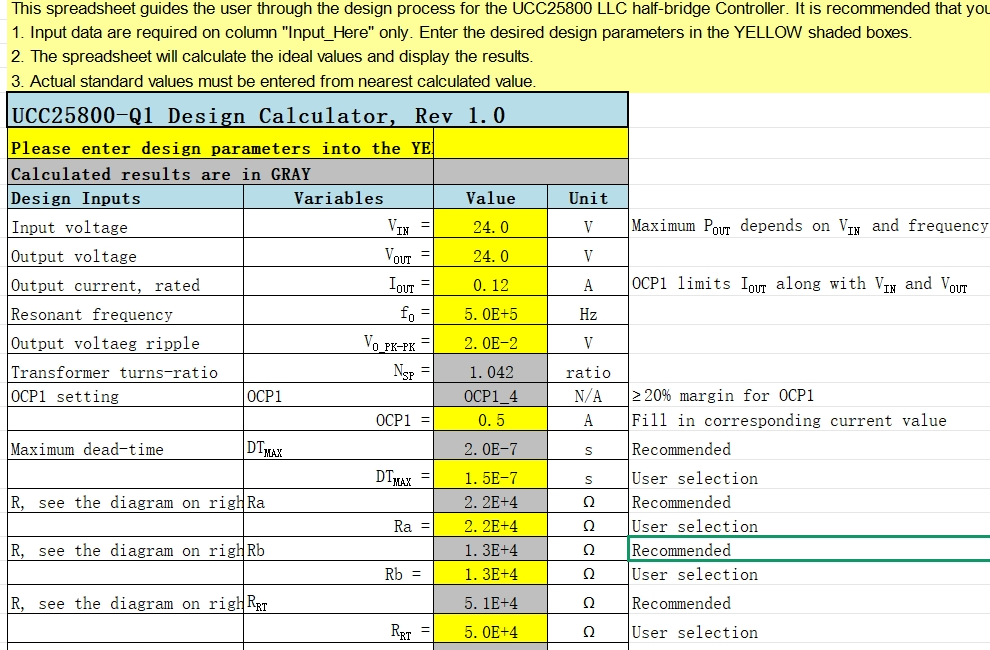This screenshot has width=990, height=650.
Task: Select the UCC25800-Q1 Design Calculator title cell
Action: [317, 111]
